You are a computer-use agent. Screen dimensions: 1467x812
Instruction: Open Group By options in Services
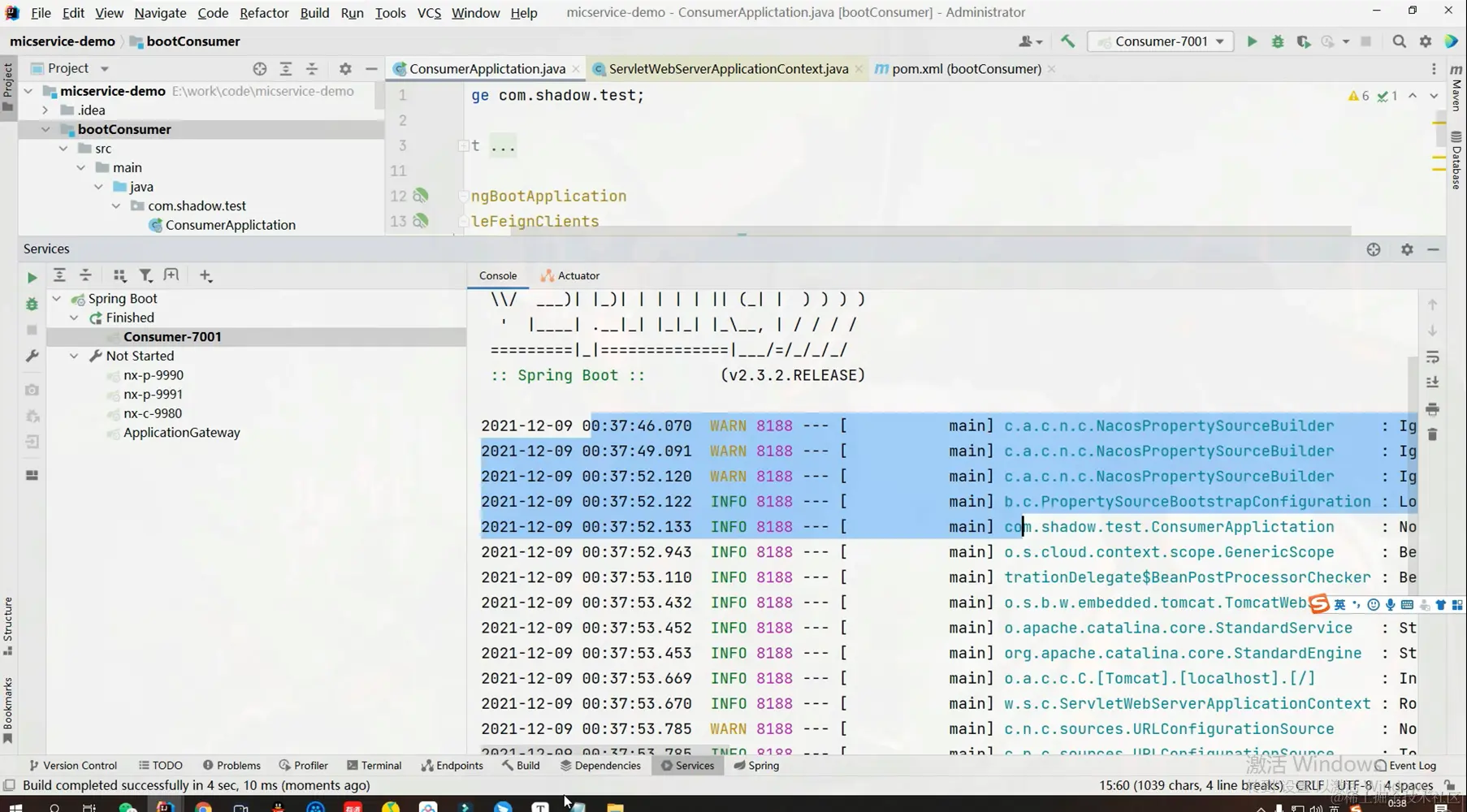coord(119,275)
